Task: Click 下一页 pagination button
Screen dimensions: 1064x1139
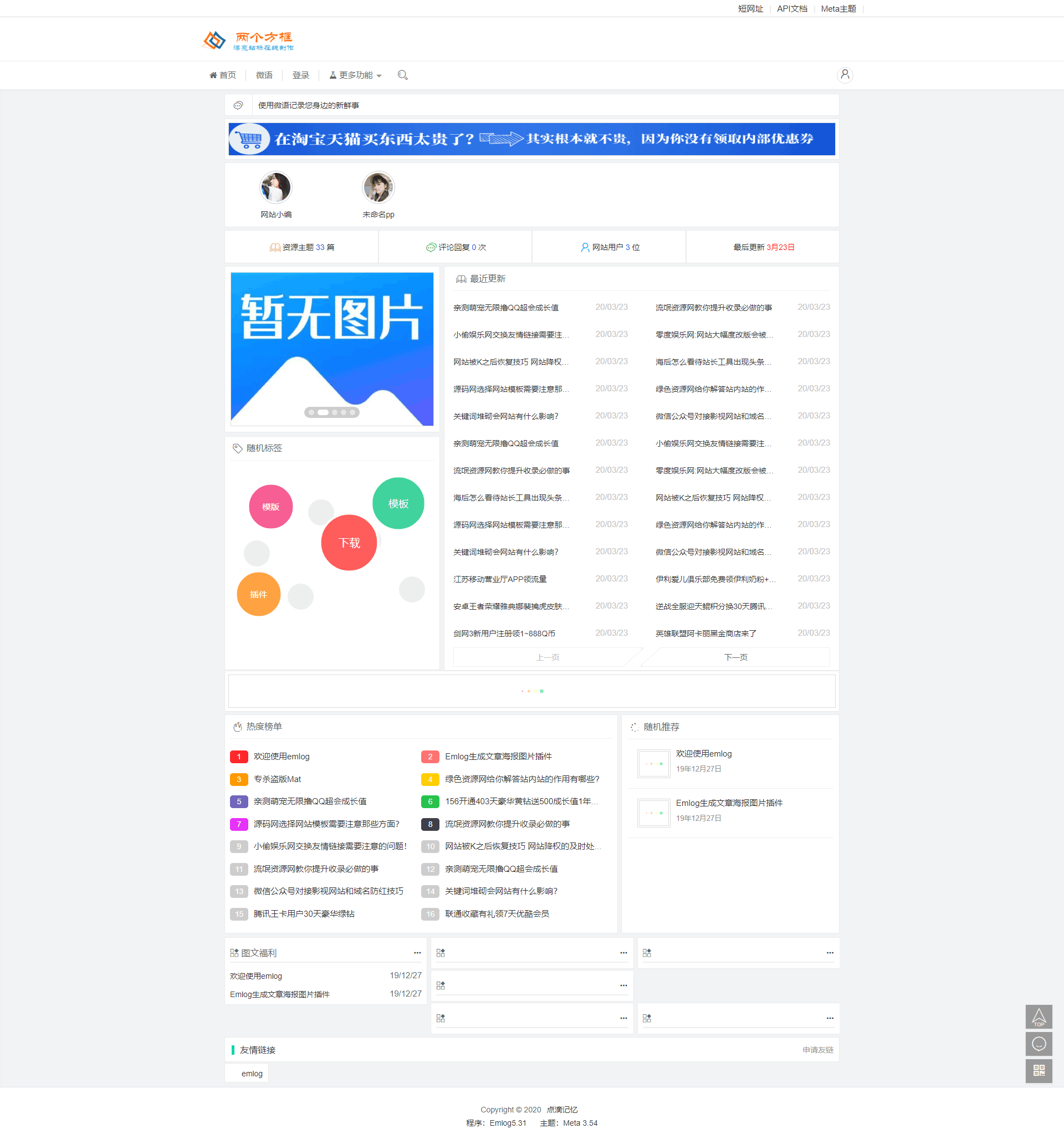Action: point(736,657)
